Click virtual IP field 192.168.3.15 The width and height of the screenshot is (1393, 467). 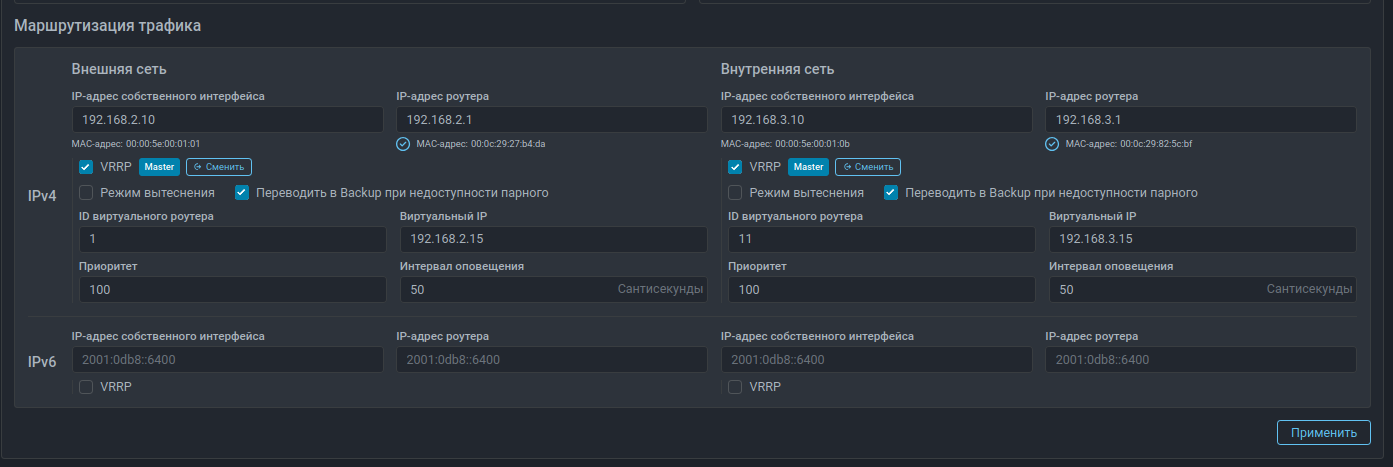tap(1202, 240)
